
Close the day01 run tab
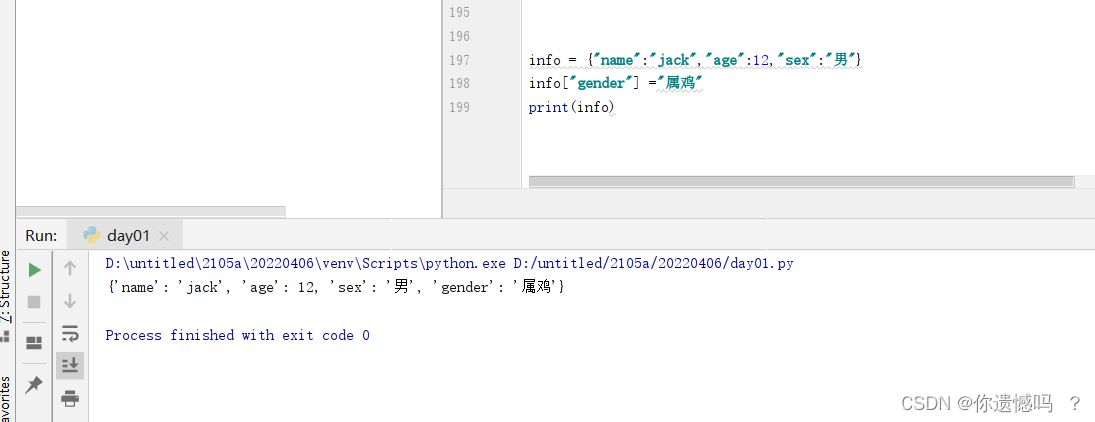[x=164, y=236]
